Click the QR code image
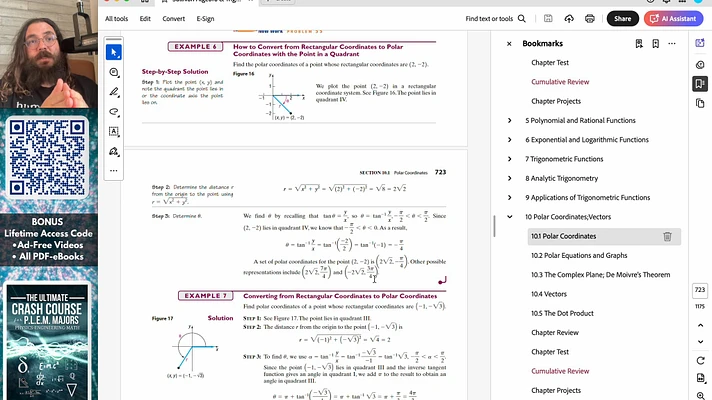This screenshot has height=400, width=712. pos(47,158)
